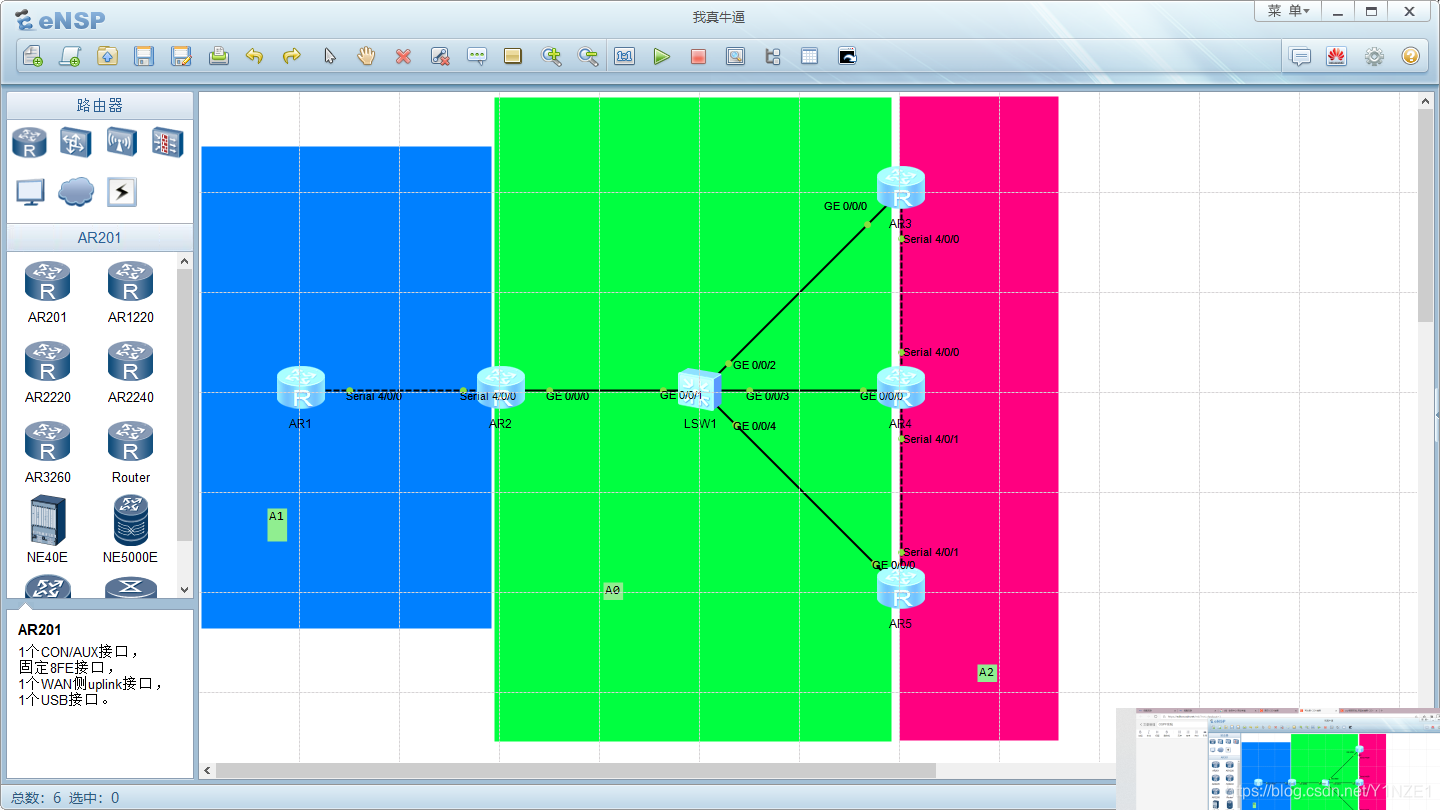
Task: Click the canvas horizontal scrollbar left arrow
Action: tap(208, 770)
